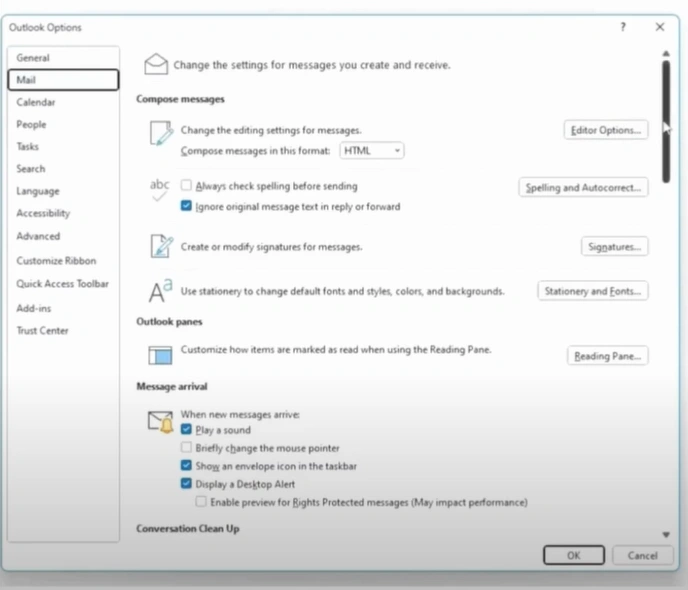The width and height of the screenshot is (688, 590).
Task: Click the 'When new messages arrive:' label
Action: pyautogui.click(x=240, y=415)
